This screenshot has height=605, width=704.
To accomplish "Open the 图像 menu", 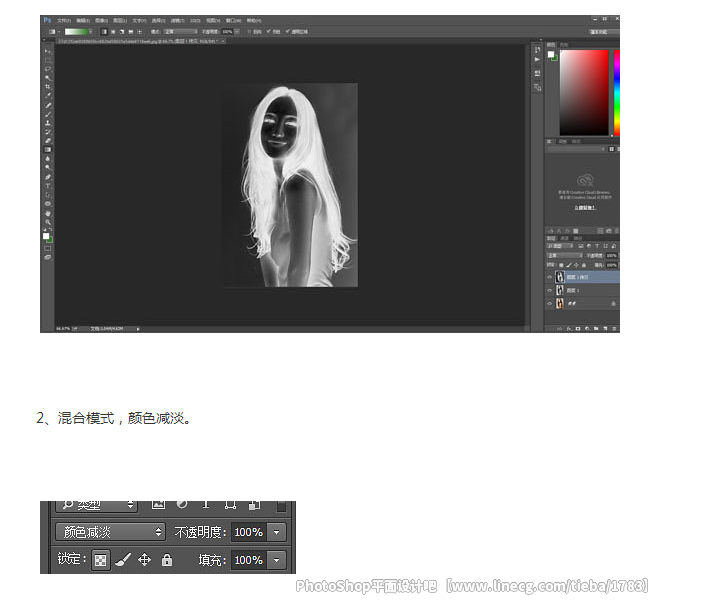I will pos(101,21).
